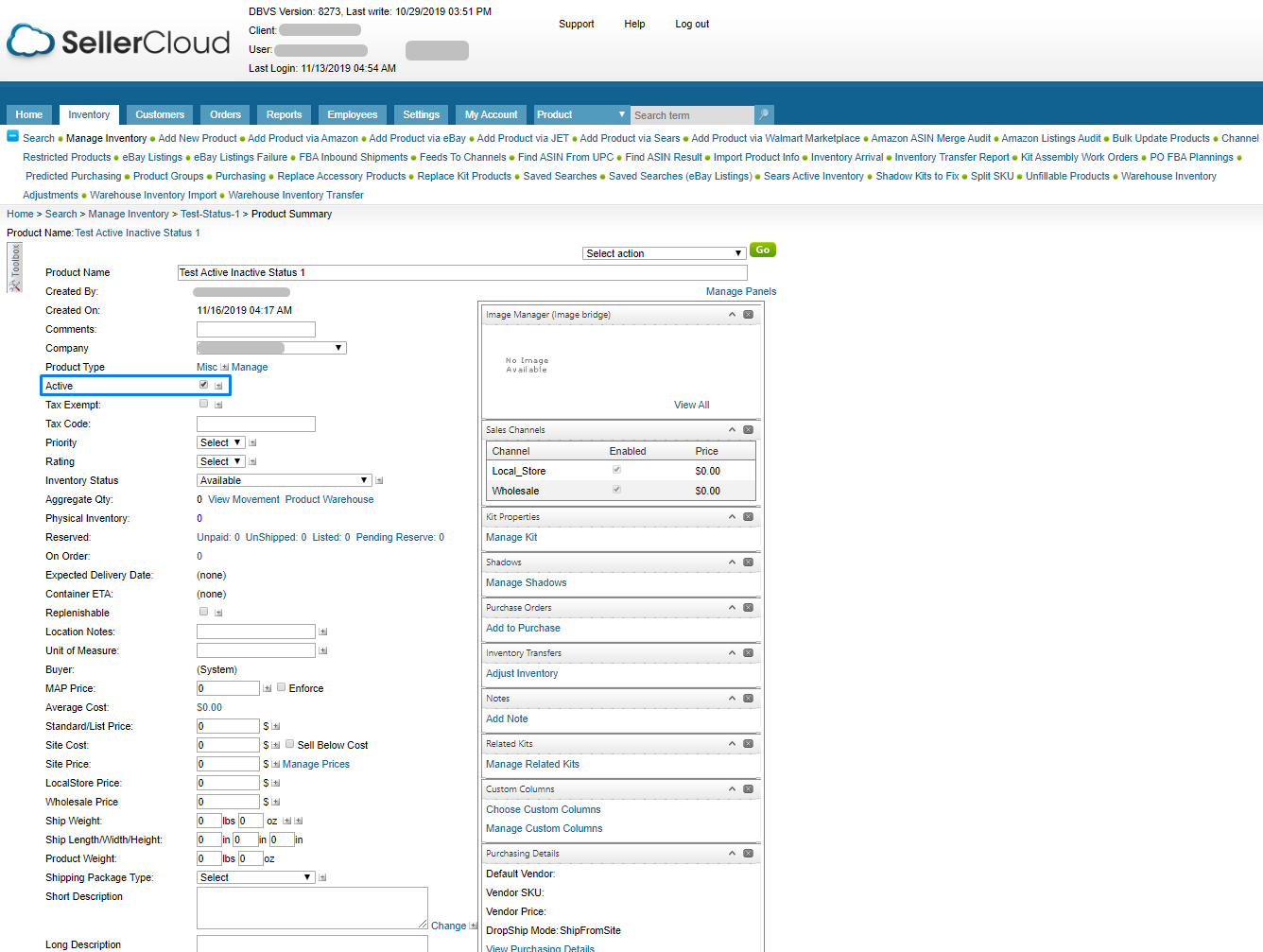The width and height of the screenshot is (1263, 952).
Task: Open the Settings tab
Action: [x=422, y=115]
